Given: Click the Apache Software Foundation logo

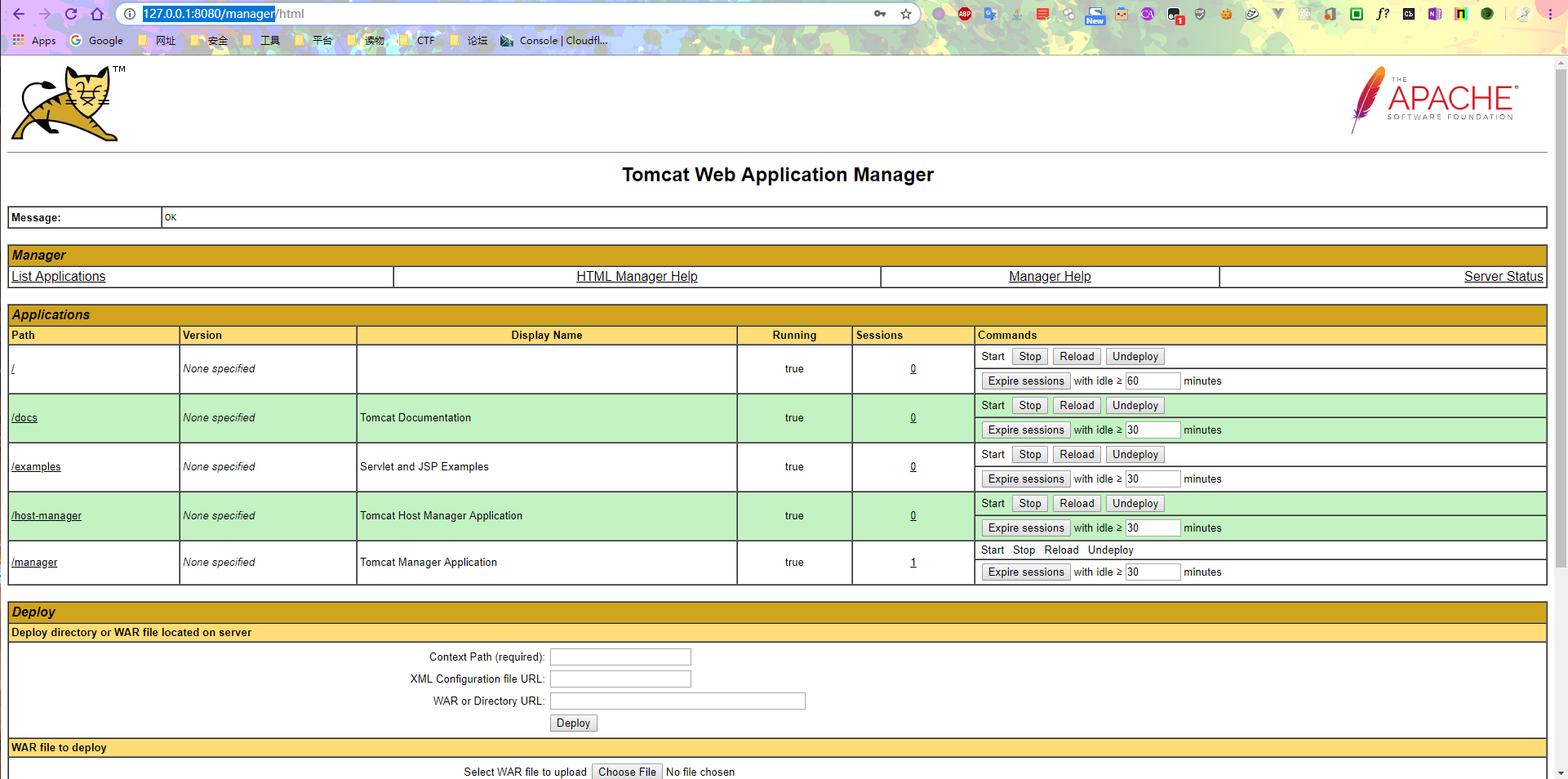Looking at the screenshot, I should coord(1435,100).
